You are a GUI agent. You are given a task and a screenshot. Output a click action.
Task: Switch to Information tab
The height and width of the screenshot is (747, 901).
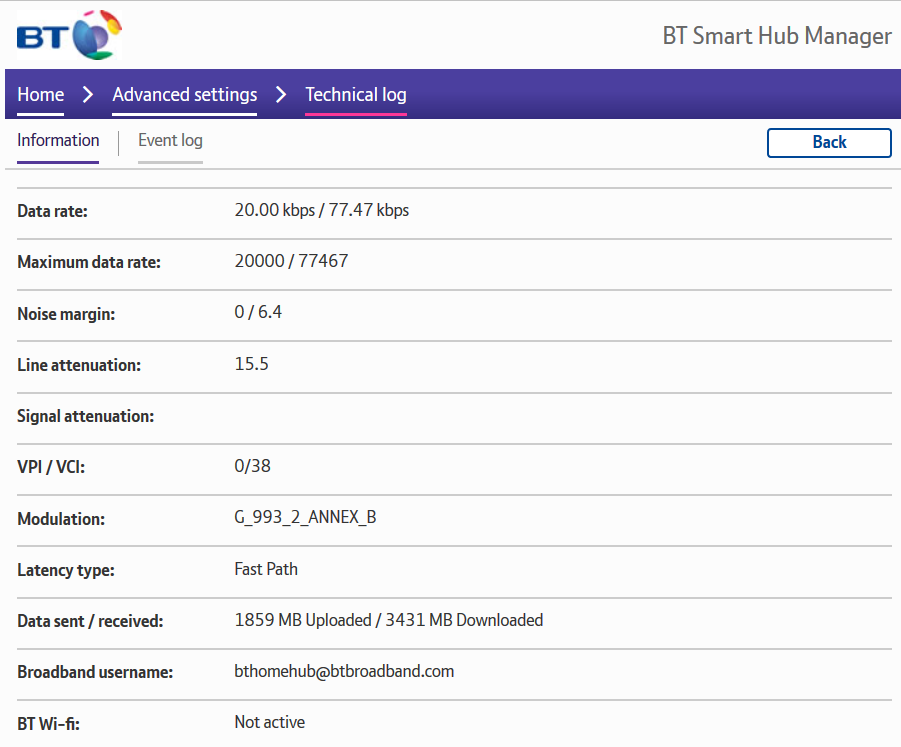pos(58,140)
